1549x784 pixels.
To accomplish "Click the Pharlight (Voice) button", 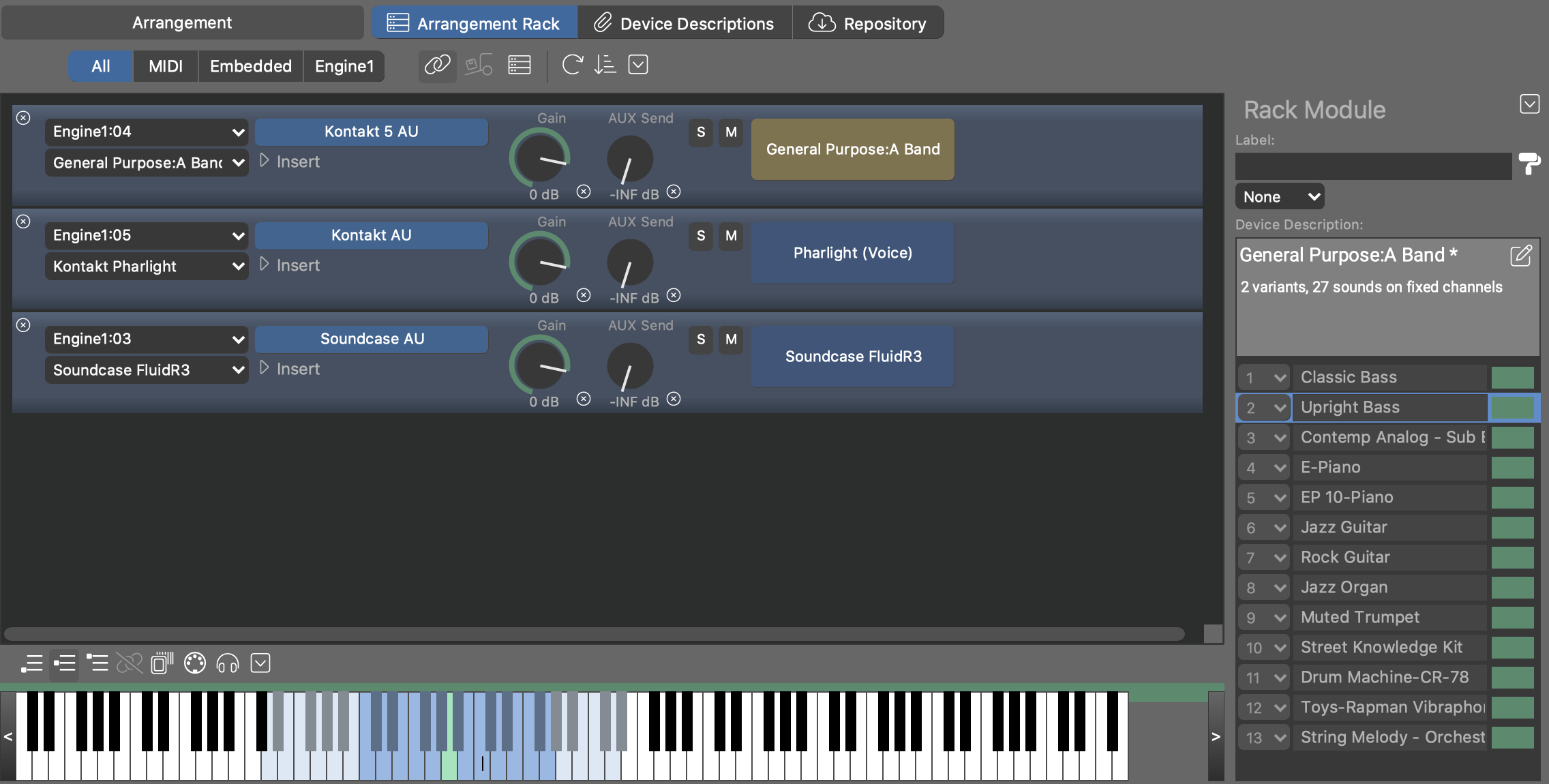I will pyautogui.click(x=852, y=253).
